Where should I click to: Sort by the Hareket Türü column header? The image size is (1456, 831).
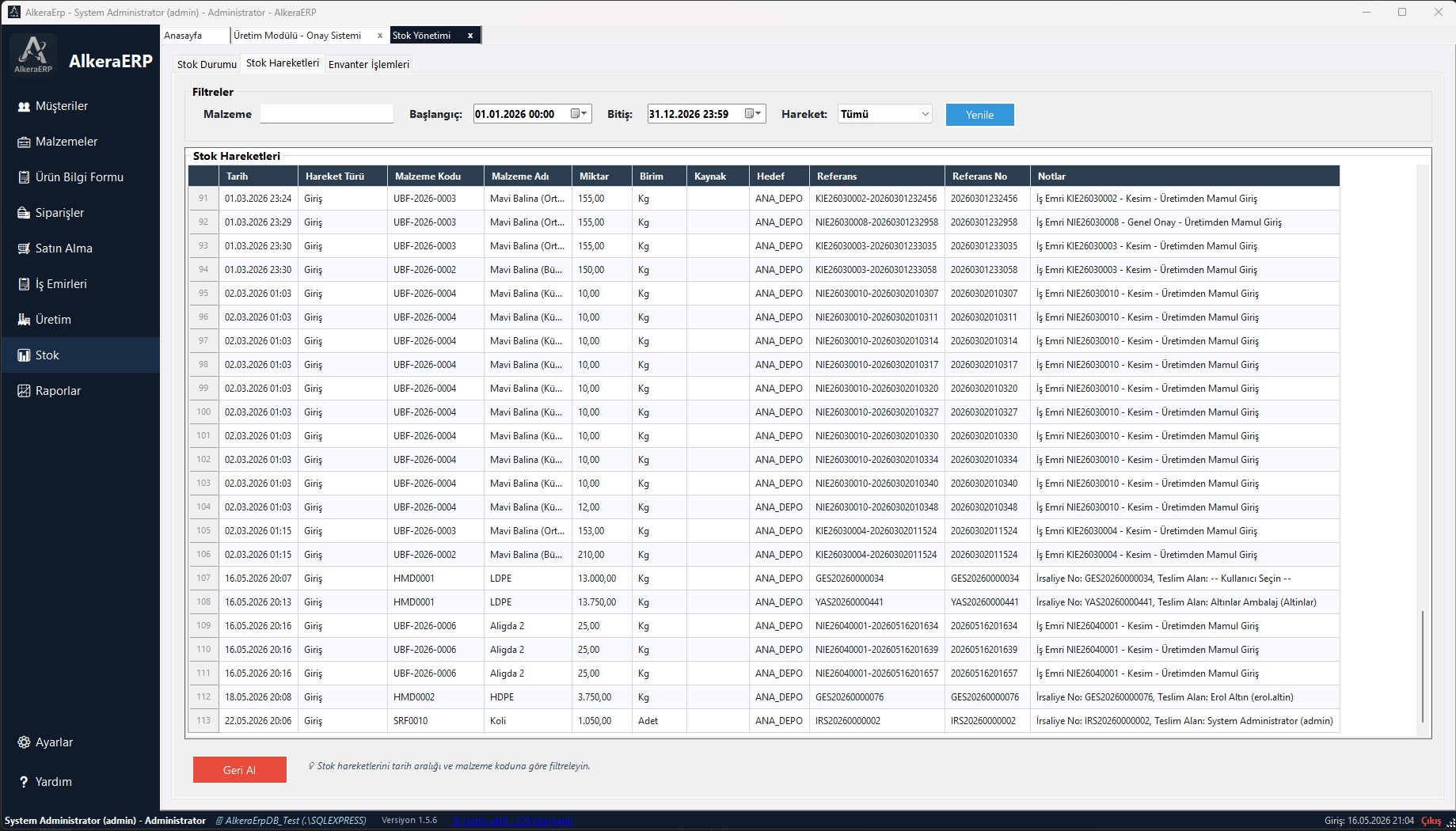point(343,176)
